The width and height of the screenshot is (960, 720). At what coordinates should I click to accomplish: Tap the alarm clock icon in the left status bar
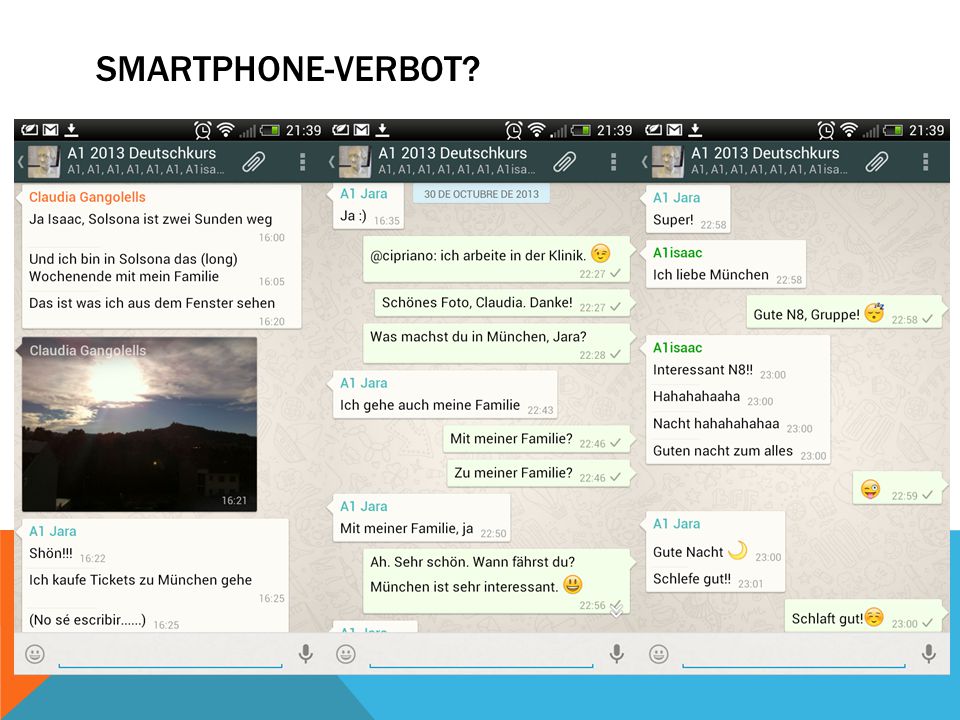tap(203, 130)
